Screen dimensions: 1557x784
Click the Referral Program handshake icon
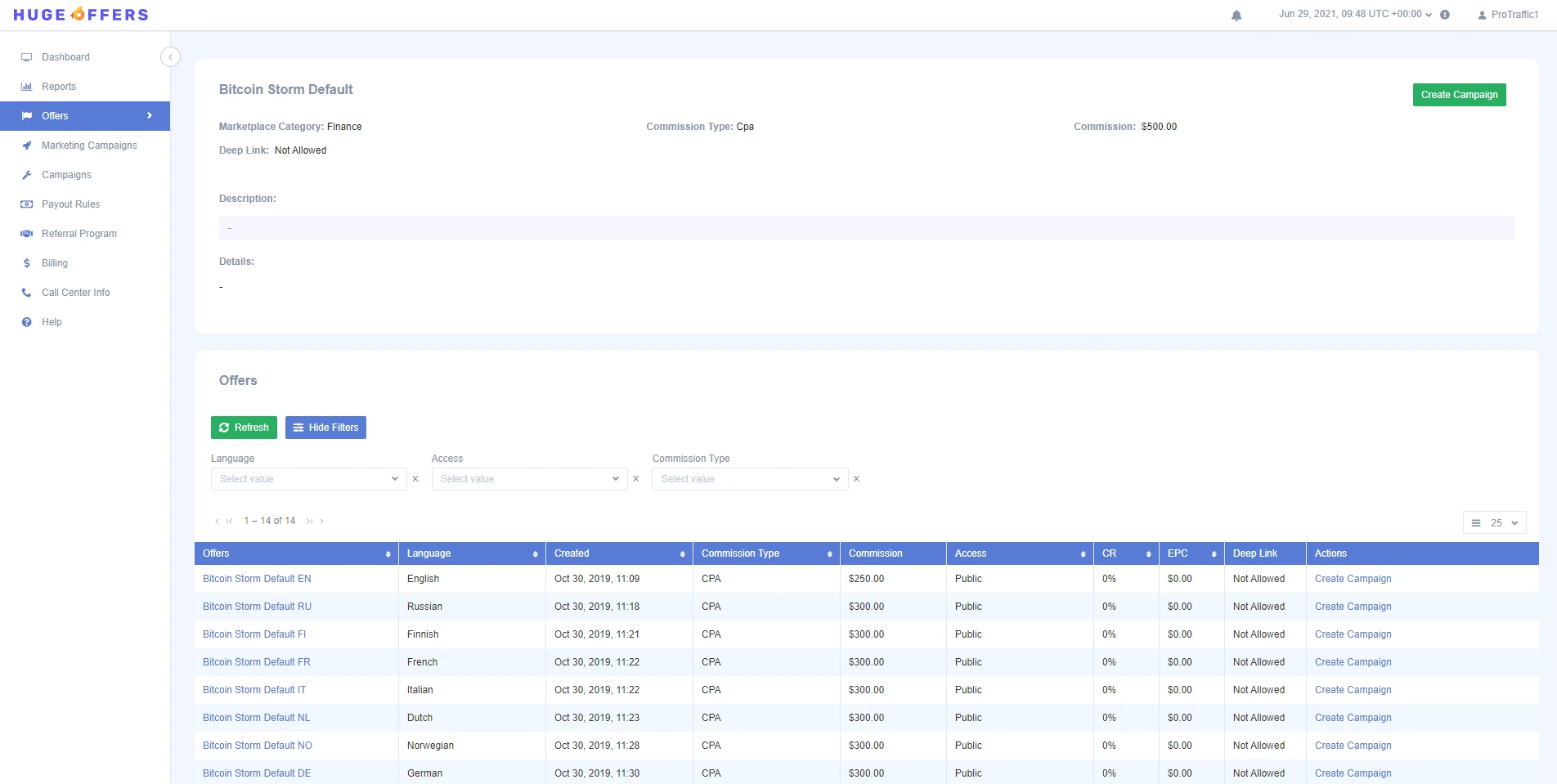click(26, 234)
